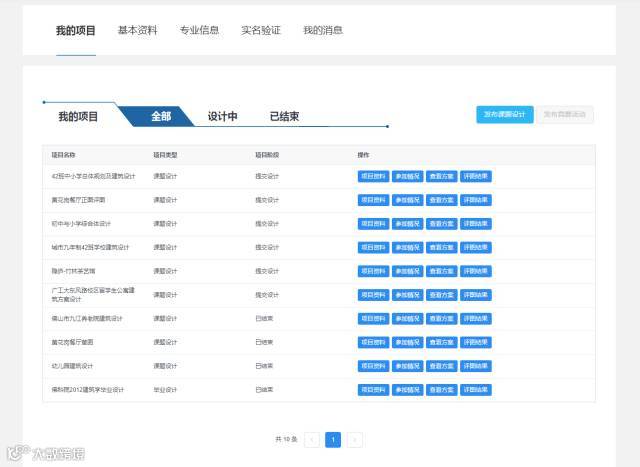Open 评图结果 for 佛山市九江养老院建筑设计

pyautogui.click(x=476, y=318)
